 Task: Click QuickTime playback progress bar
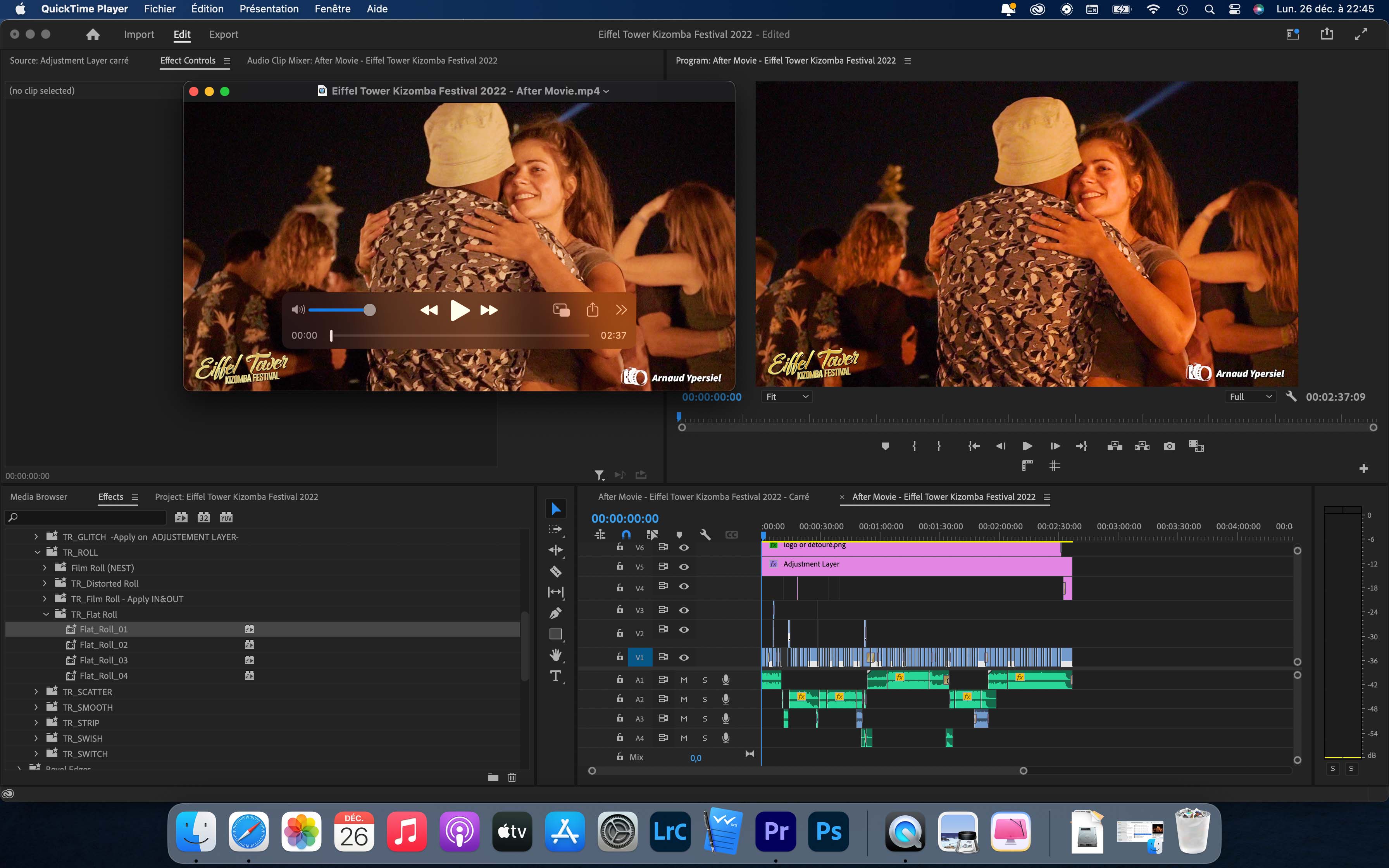point(460,335)
